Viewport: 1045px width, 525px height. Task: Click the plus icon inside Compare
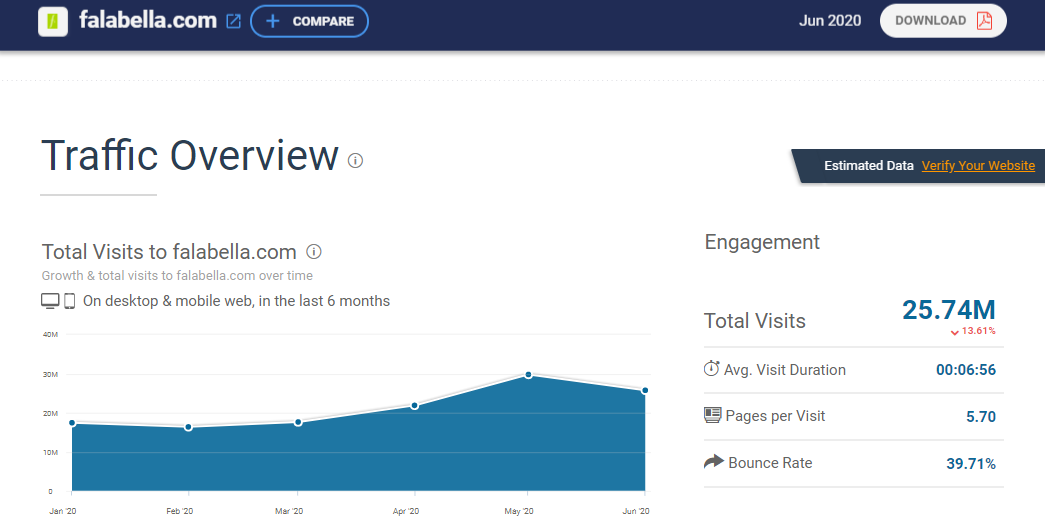[272, 21]
